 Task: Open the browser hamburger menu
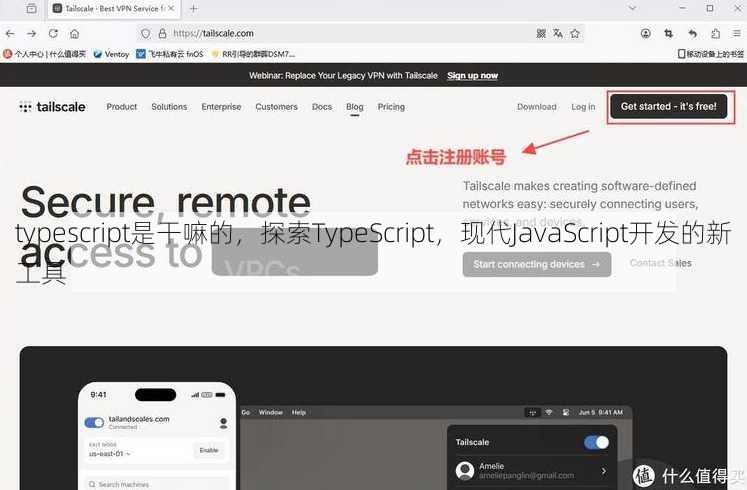[737, 33]
